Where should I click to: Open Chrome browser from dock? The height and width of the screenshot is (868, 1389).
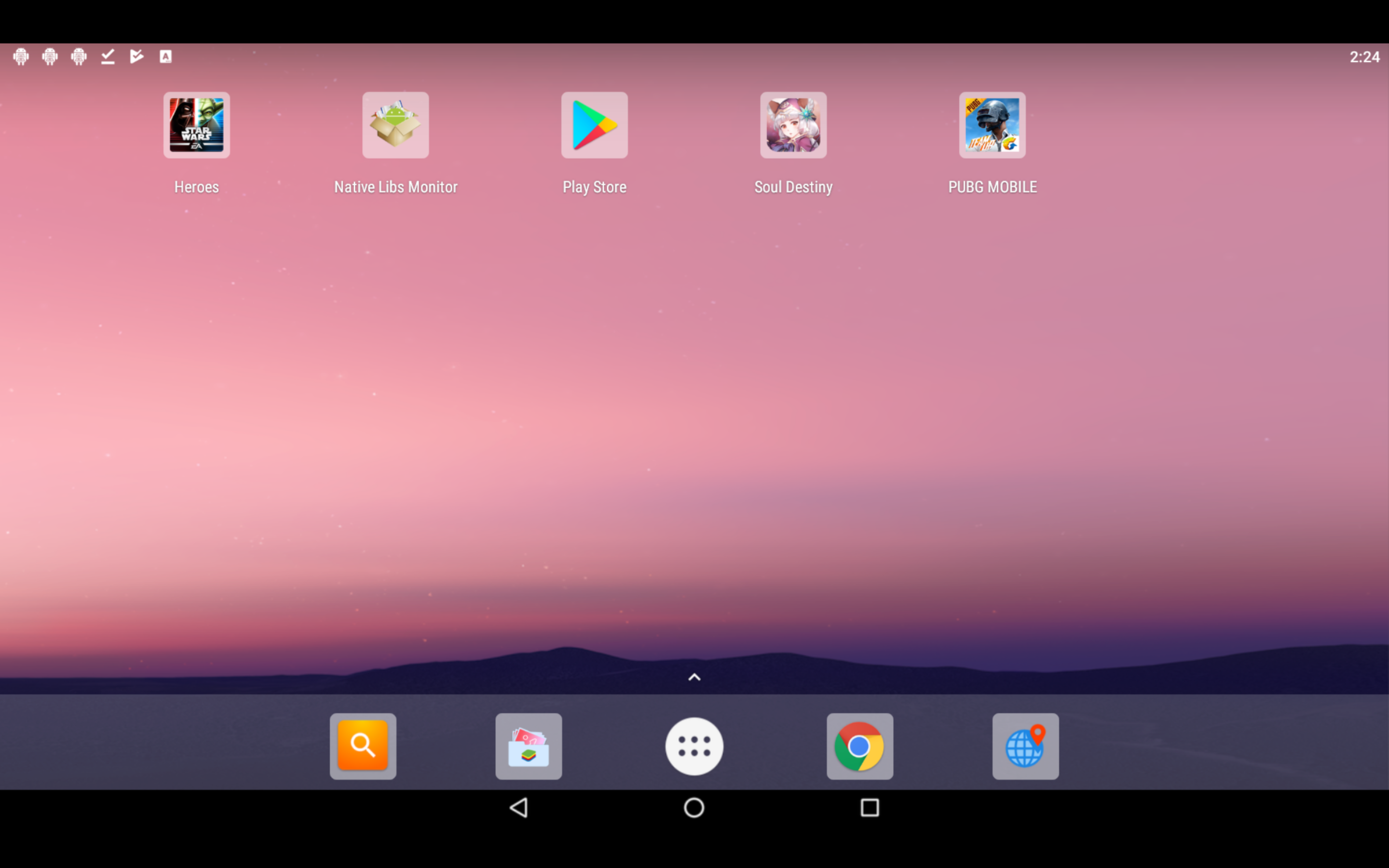coord(859,745)
